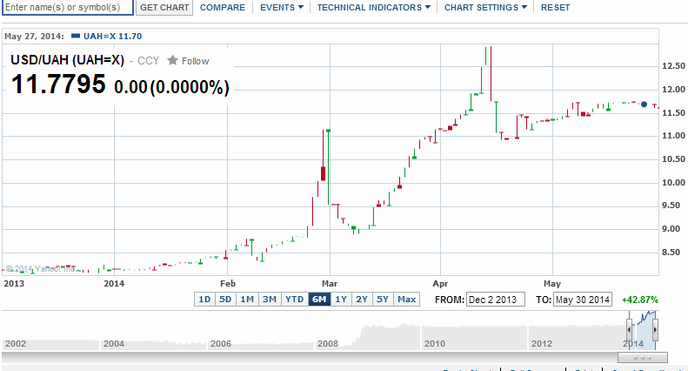Open the Chart Settings dropdown
This screenshot has height=371, width=688.
tap(486, 7)
